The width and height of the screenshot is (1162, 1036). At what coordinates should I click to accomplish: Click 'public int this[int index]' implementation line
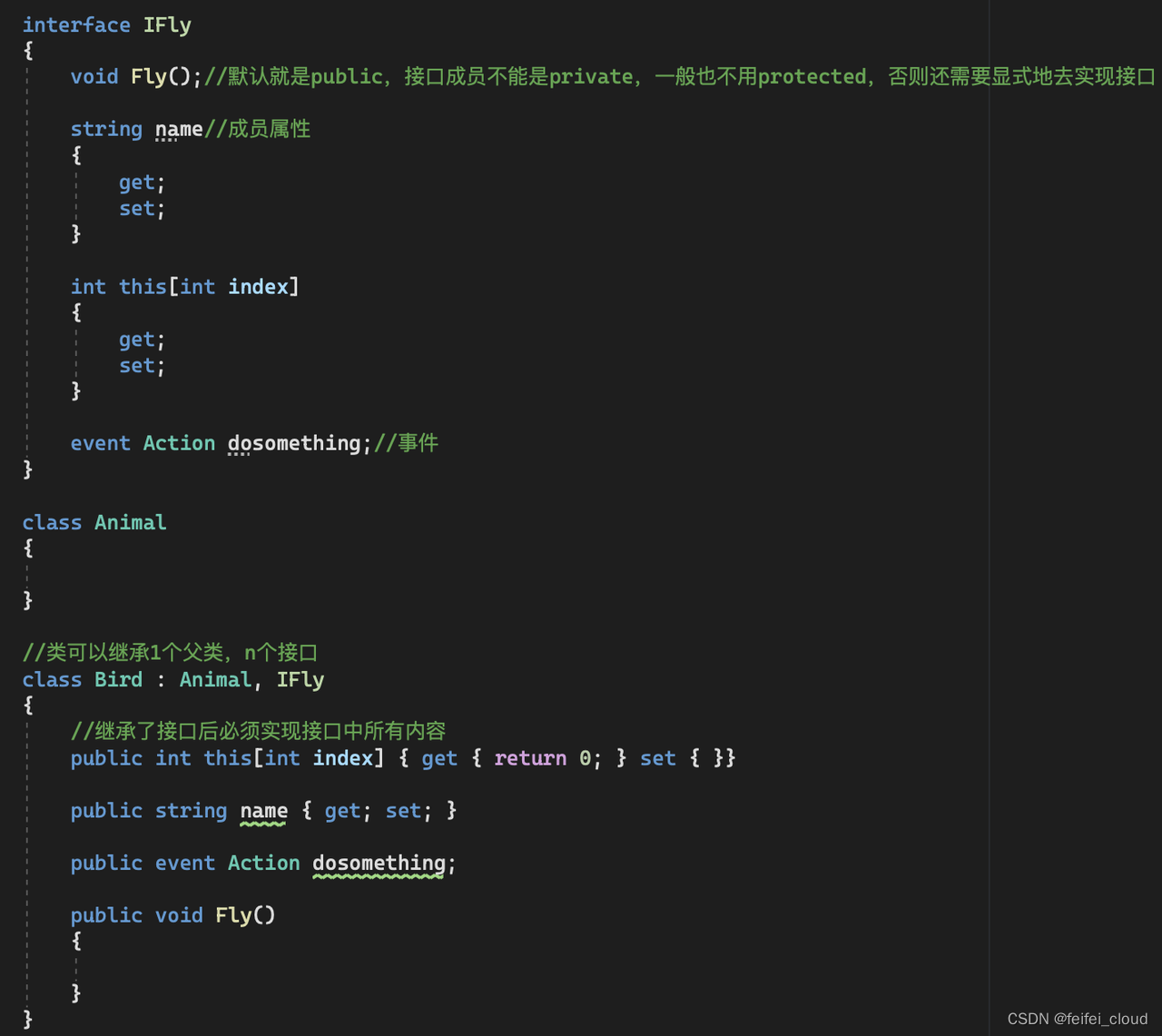pyautogui.click(x=403, y=759)
